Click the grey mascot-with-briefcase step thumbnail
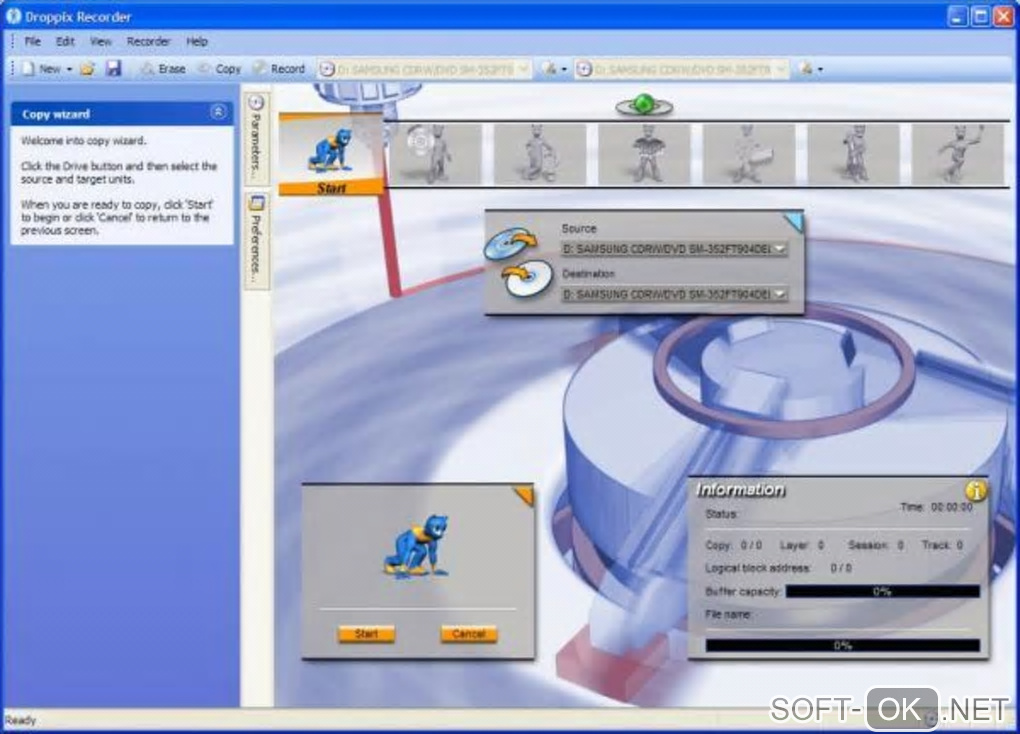This screenshot has height=734, width=1020. coord(749,154)
